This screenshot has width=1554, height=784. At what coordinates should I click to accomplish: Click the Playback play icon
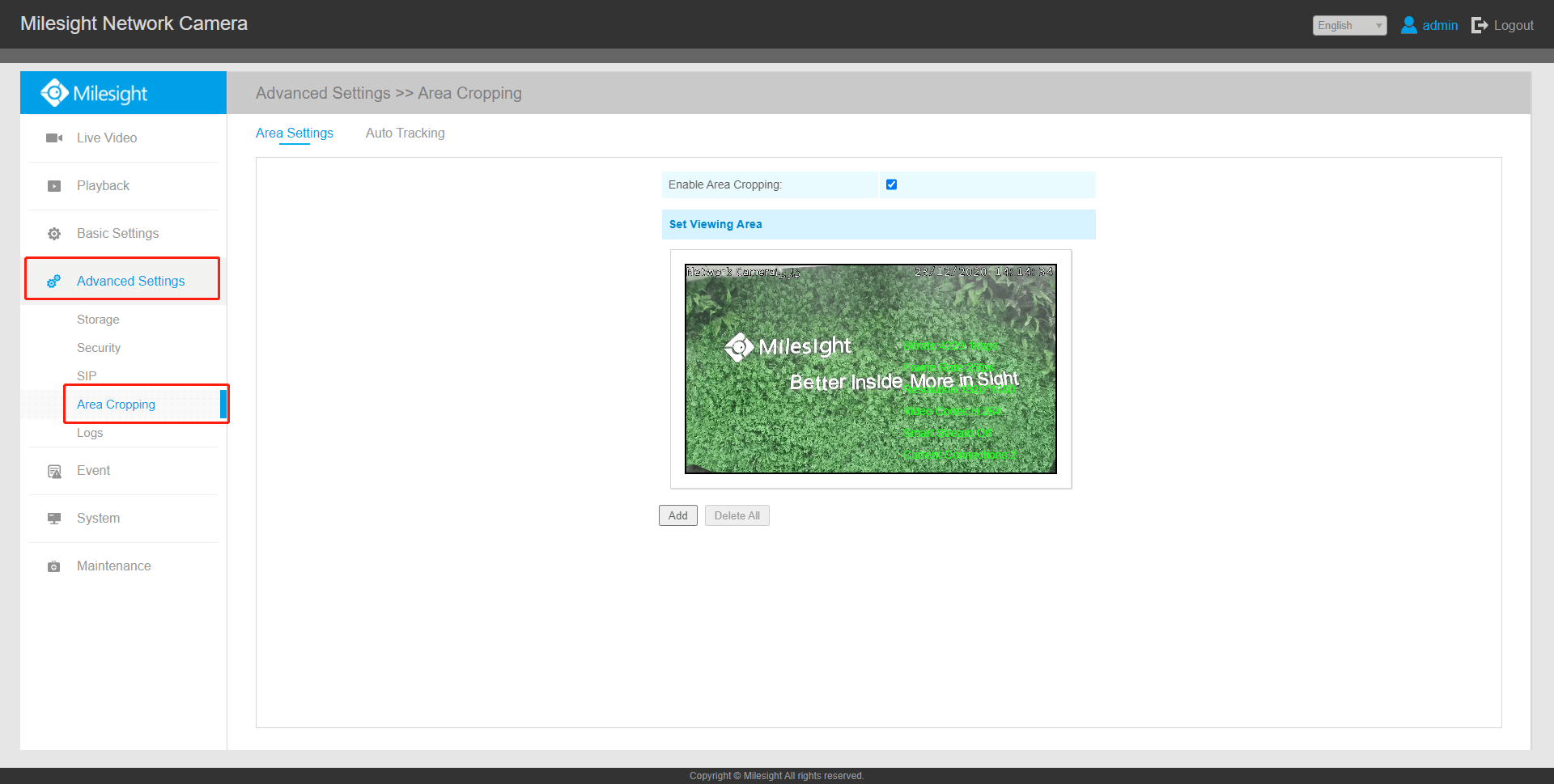coord(54,186)
